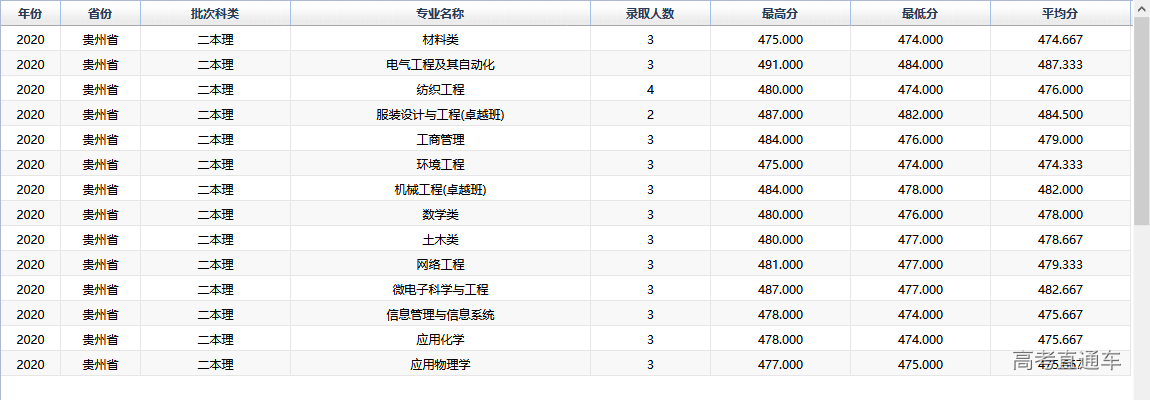The width and height of the screenshot is (1150, 400).
Task: Sort by the 最高分 column header
Action: tap(780, 14)
